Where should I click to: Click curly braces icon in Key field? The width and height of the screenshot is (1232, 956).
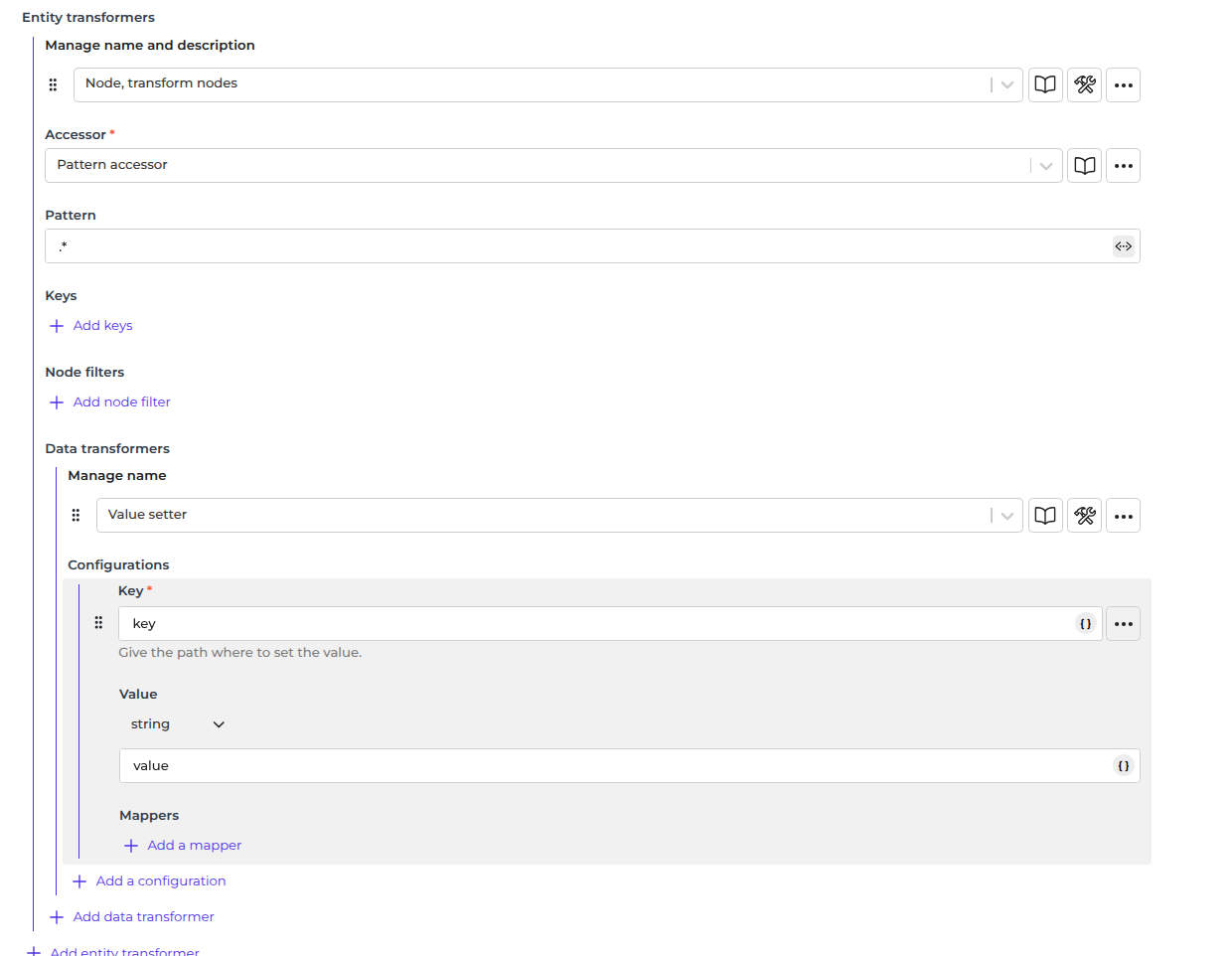pyautogui.click(x=1085, y=624)
